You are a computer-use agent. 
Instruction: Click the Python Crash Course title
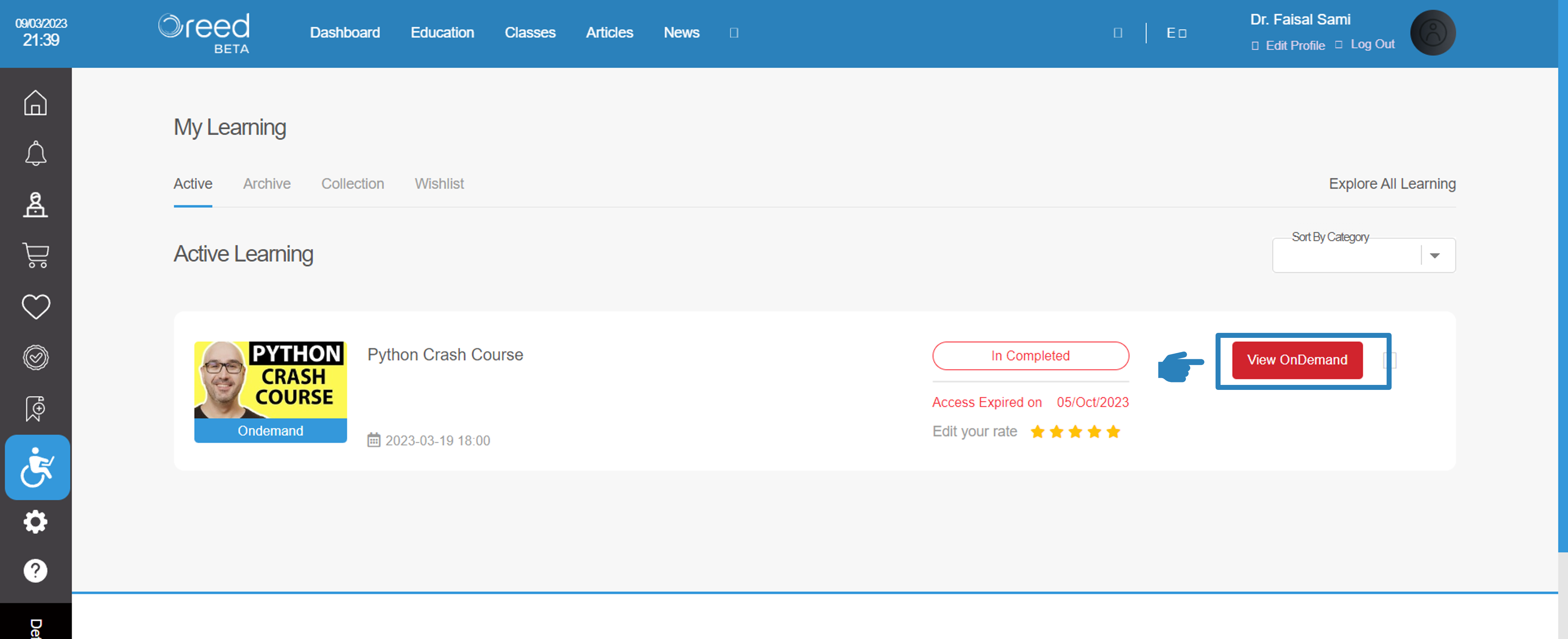click(x=445, y=355)
